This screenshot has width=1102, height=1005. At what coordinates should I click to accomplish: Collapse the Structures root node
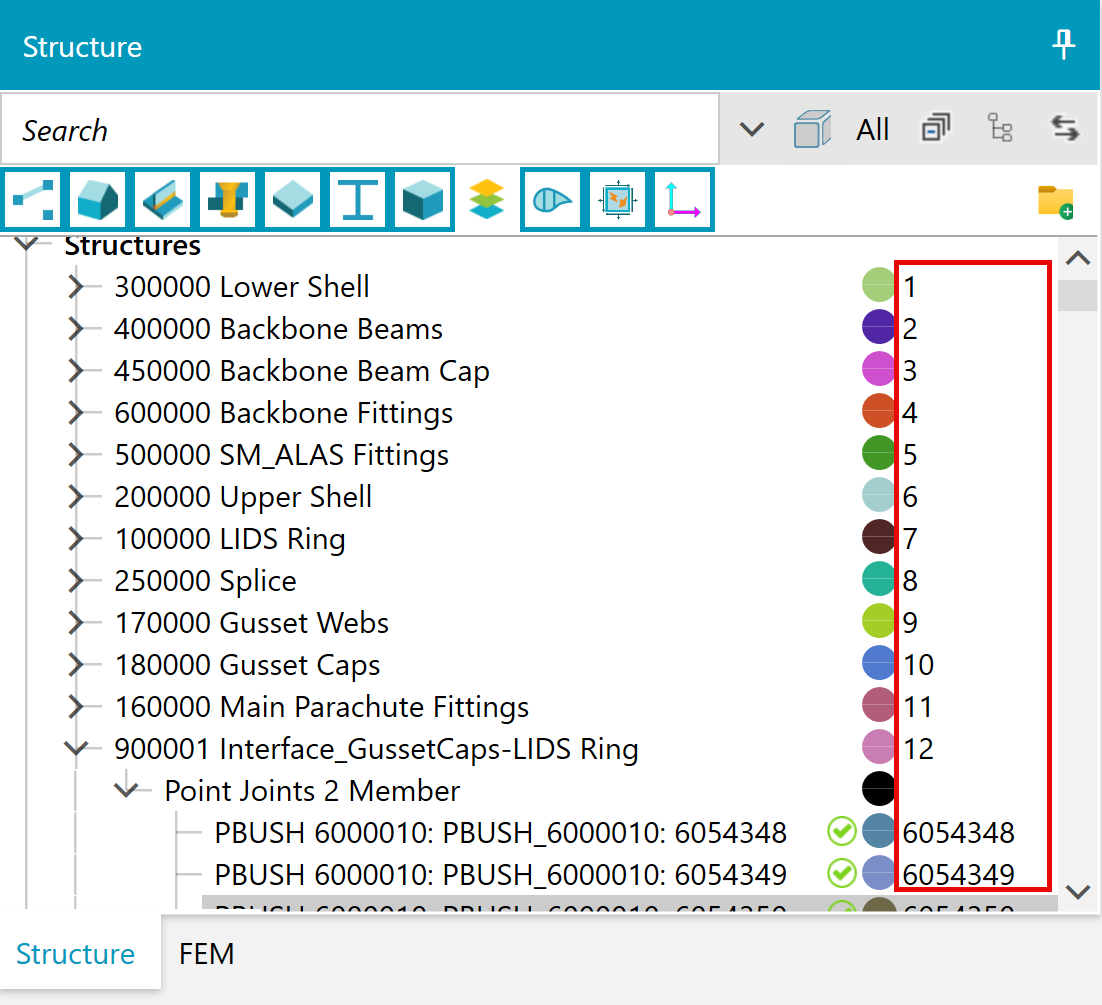[27, 245]
